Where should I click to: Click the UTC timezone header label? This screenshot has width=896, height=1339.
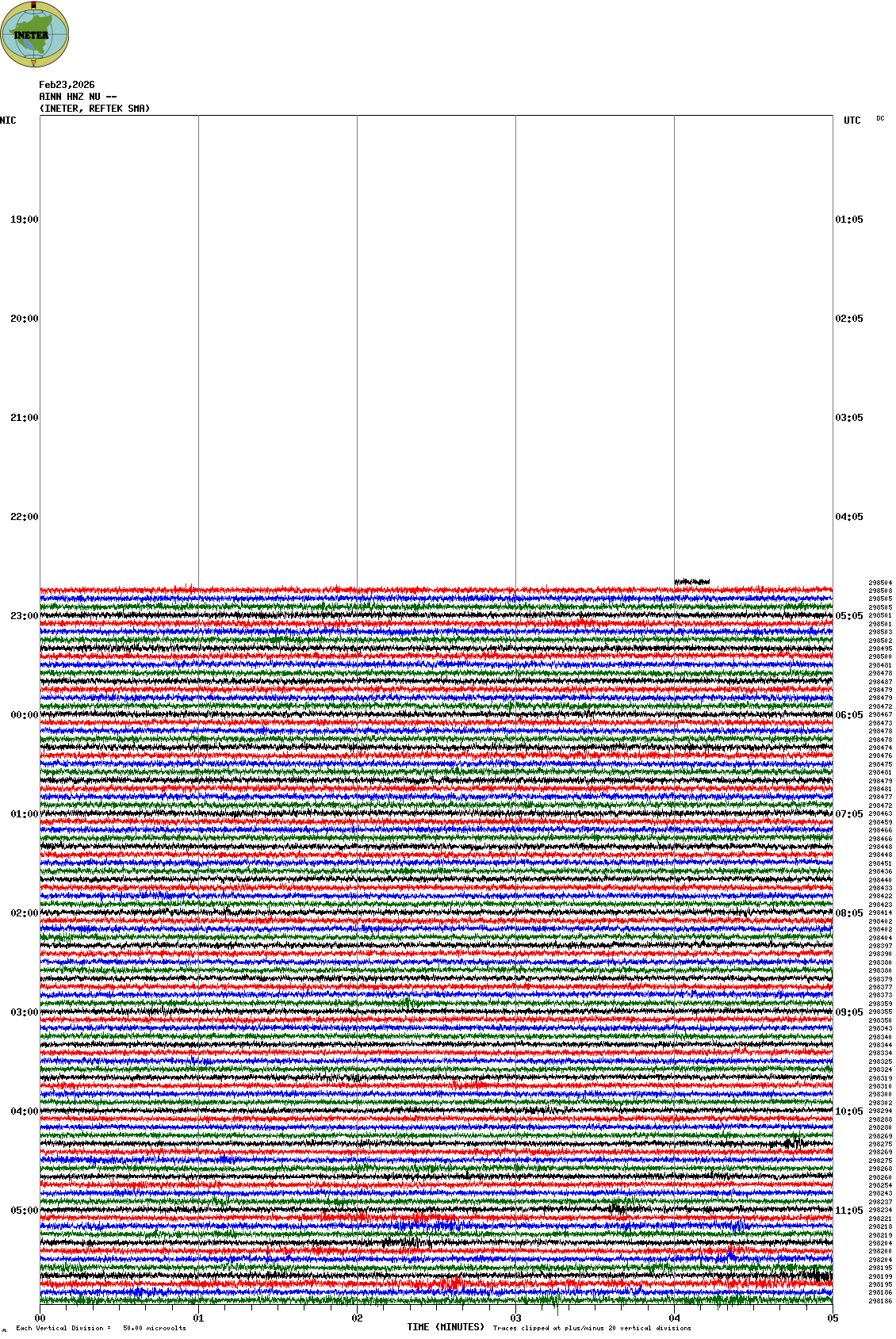[852, 121]
